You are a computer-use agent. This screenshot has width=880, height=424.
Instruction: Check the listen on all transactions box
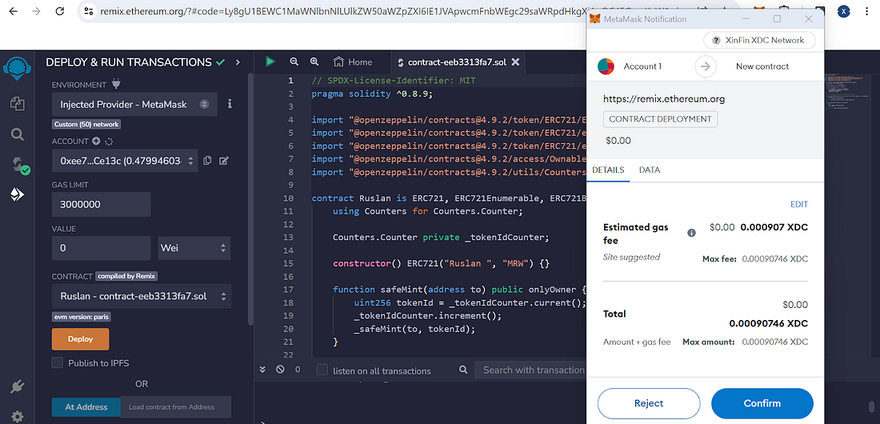coord(322,370)
